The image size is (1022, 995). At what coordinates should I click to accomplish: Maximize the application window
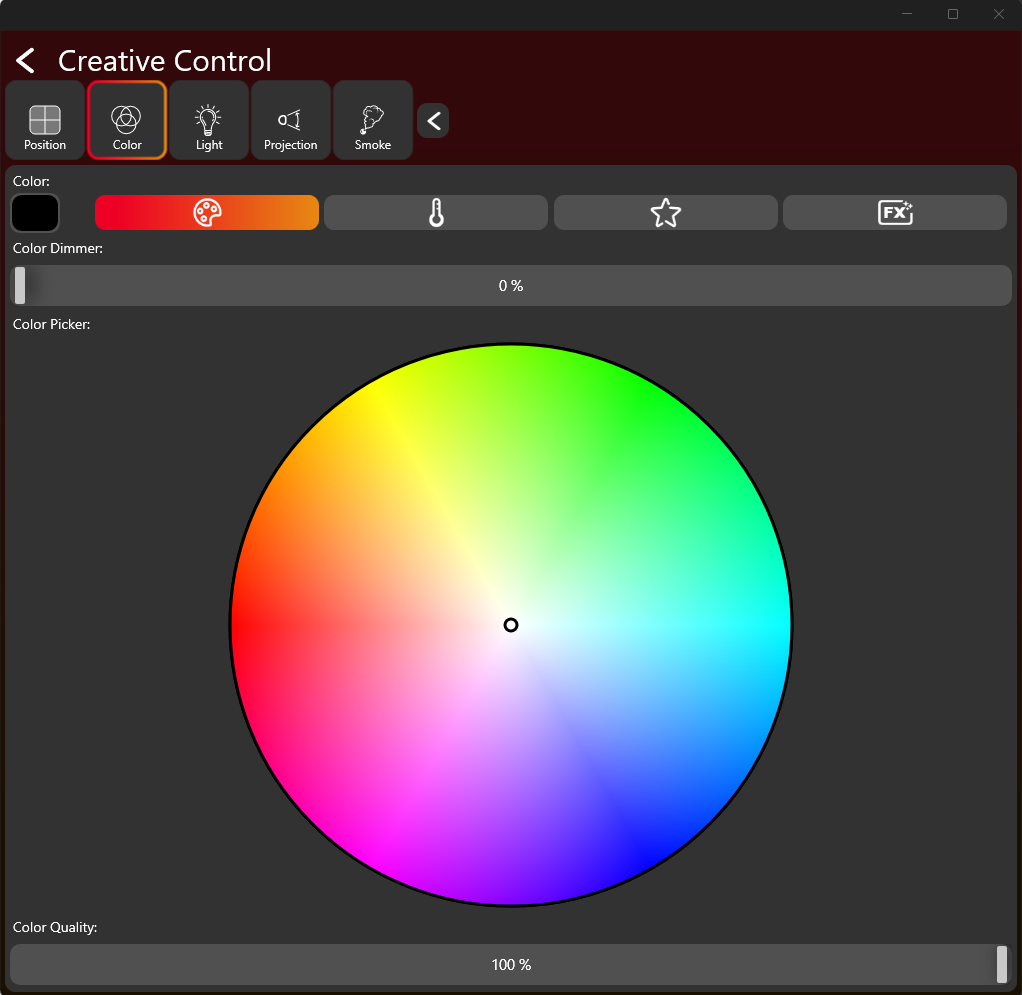953,14
